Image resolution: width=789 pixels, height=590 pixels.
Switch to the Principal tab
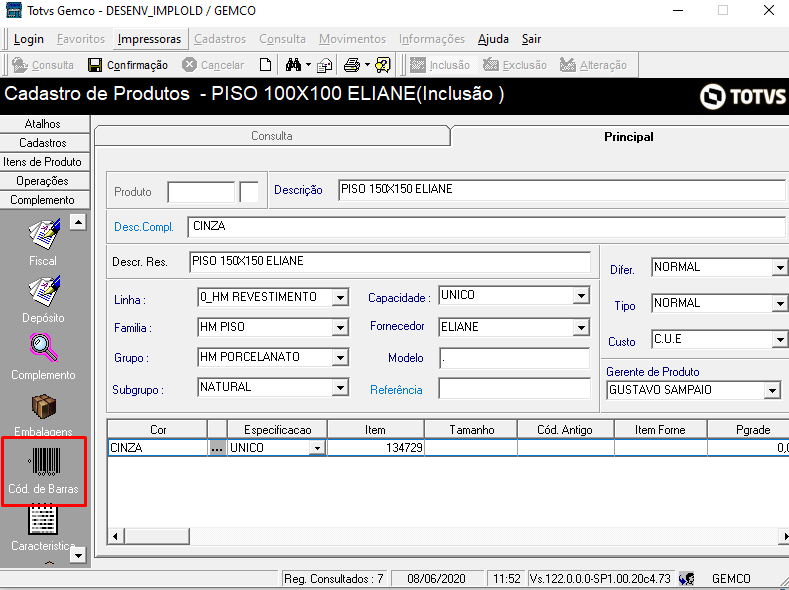coord(628,137)
